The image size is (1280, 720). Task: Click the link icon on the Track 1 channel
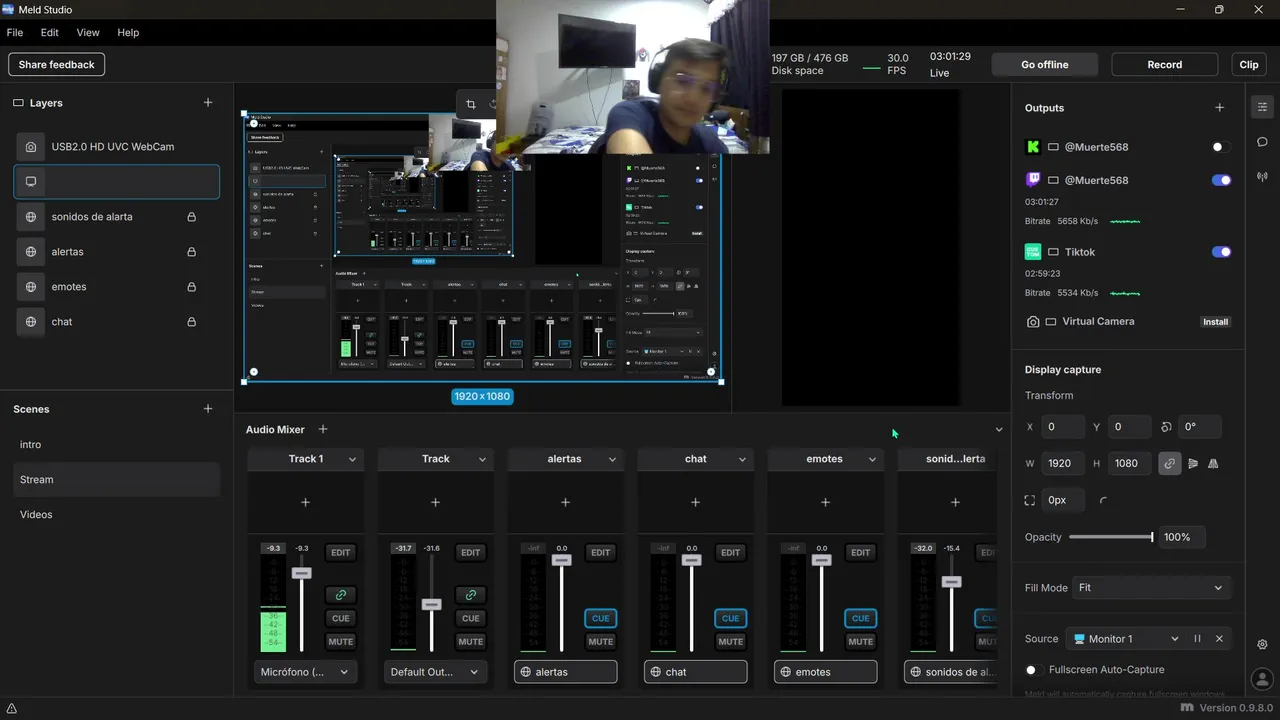tap(341, 595)
